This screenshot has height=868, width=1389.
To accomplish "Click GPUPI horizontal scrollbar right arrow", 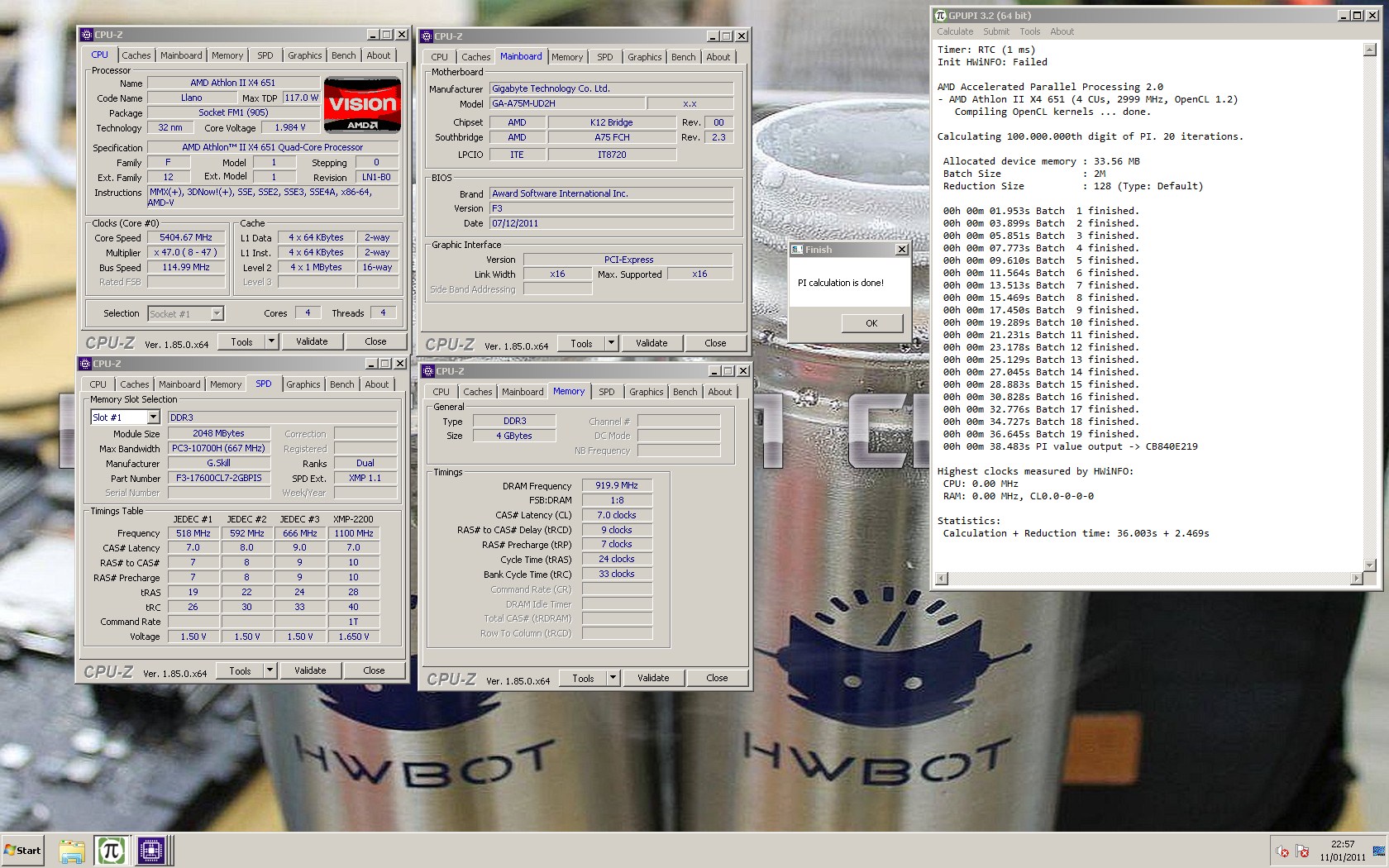I will click(1356, 579).
